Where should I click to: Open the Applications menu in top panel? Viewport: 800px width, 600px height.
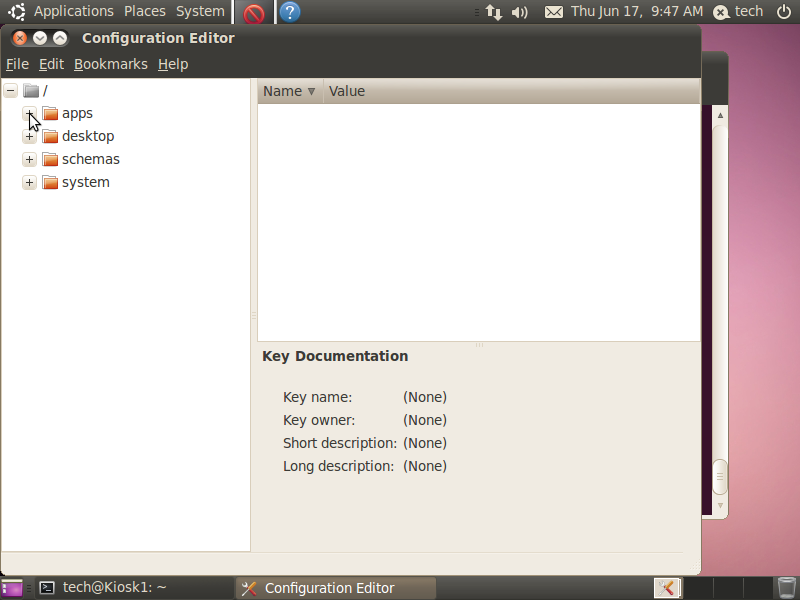click(x=74, y=11)
